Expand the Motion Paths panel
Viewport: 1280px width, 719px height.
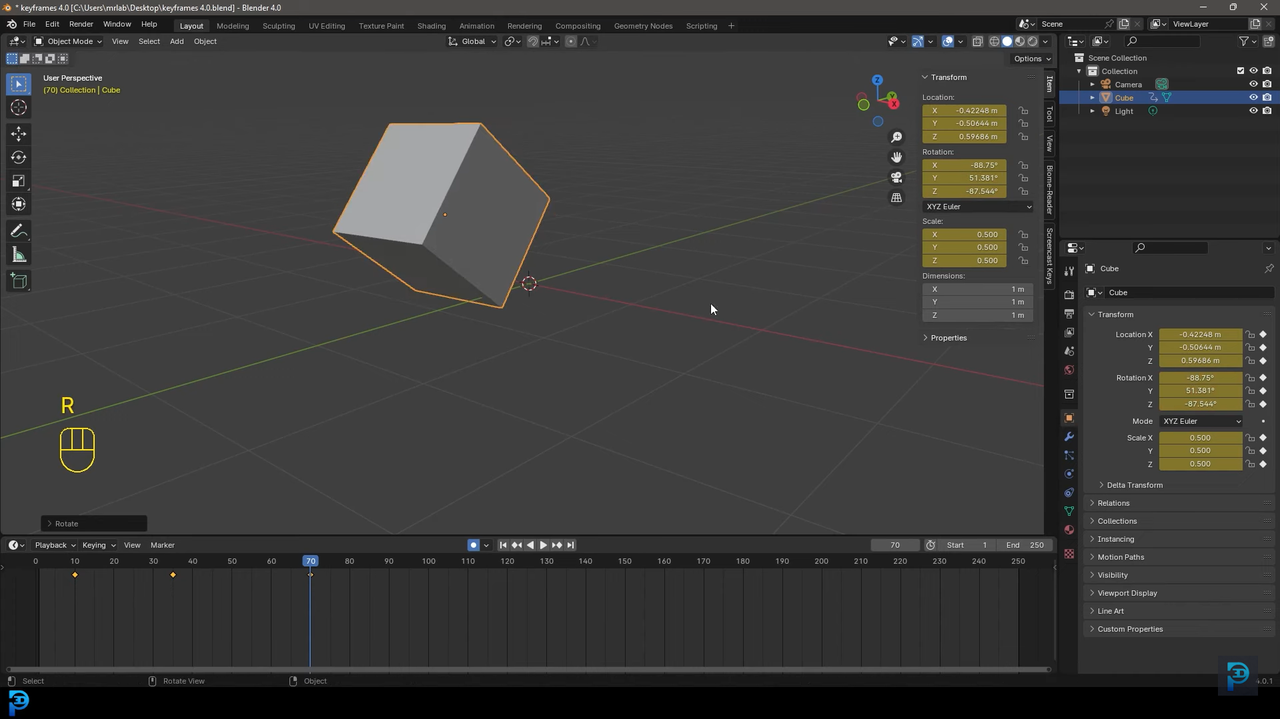coord(1120,557)
